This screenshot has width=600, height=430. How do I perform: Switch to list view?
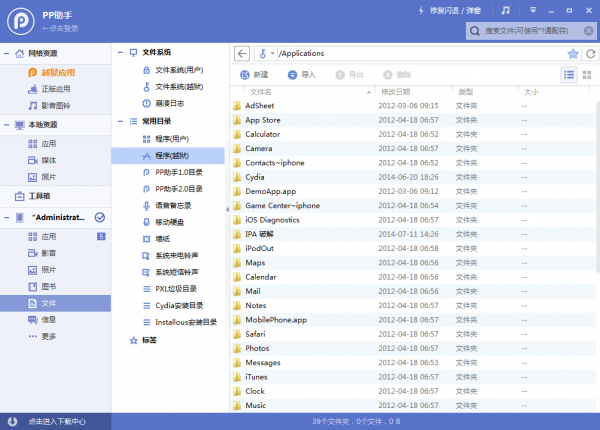point(569,75)
